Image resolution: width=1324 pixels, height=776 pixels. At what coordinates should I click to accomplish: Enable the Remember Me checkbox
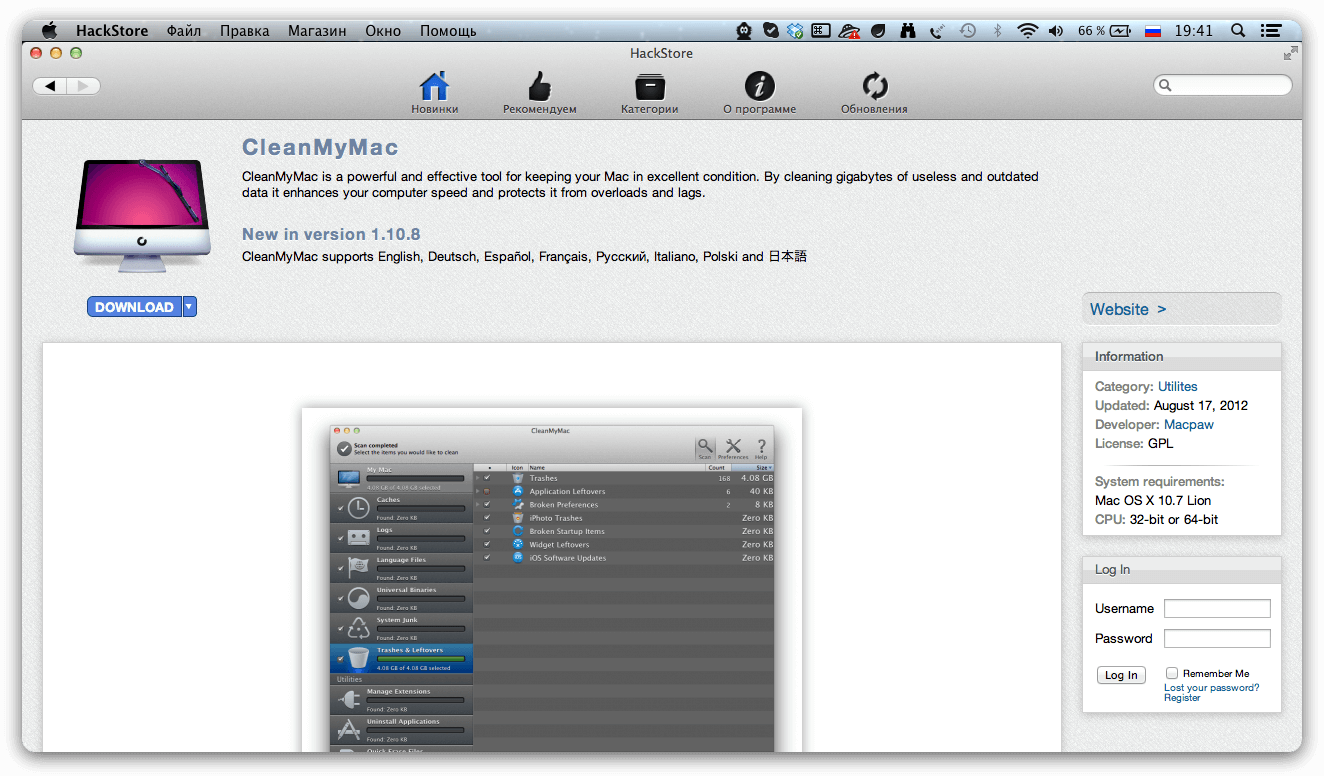(1172, 673)
